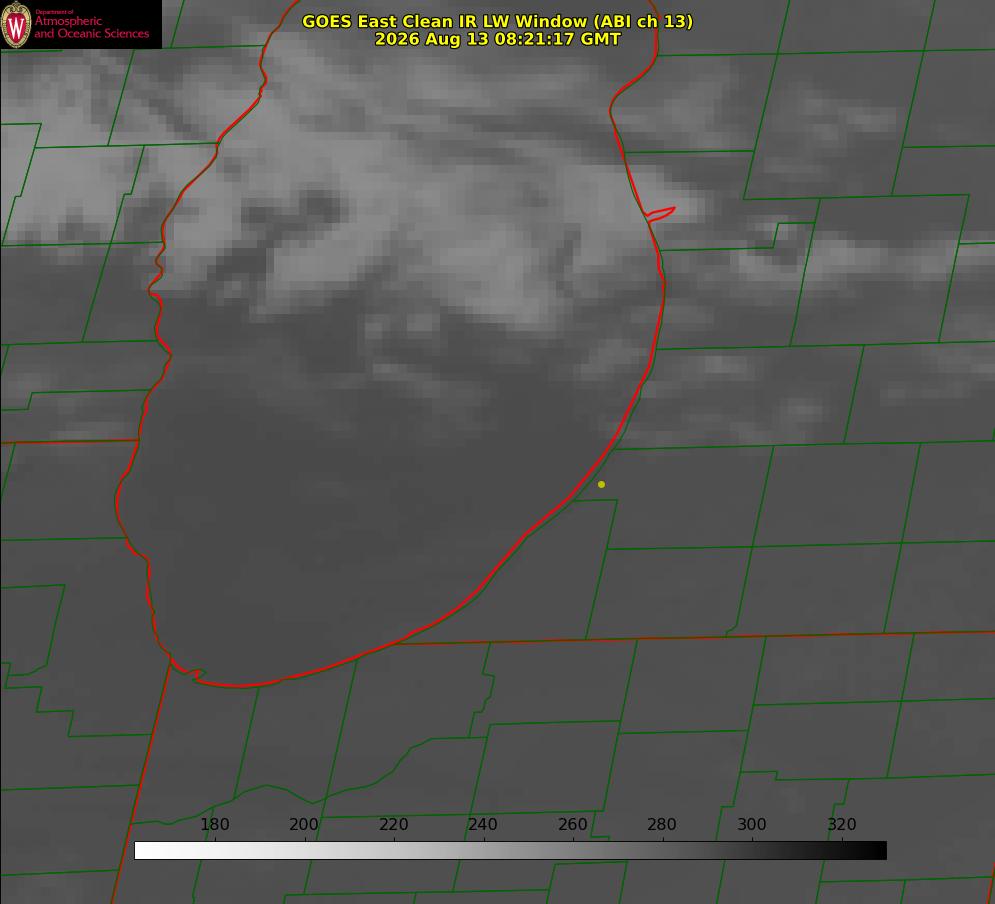Click the small red peninsula outline on east shore
The image size is (995, 904).
(x=660, y=213)
